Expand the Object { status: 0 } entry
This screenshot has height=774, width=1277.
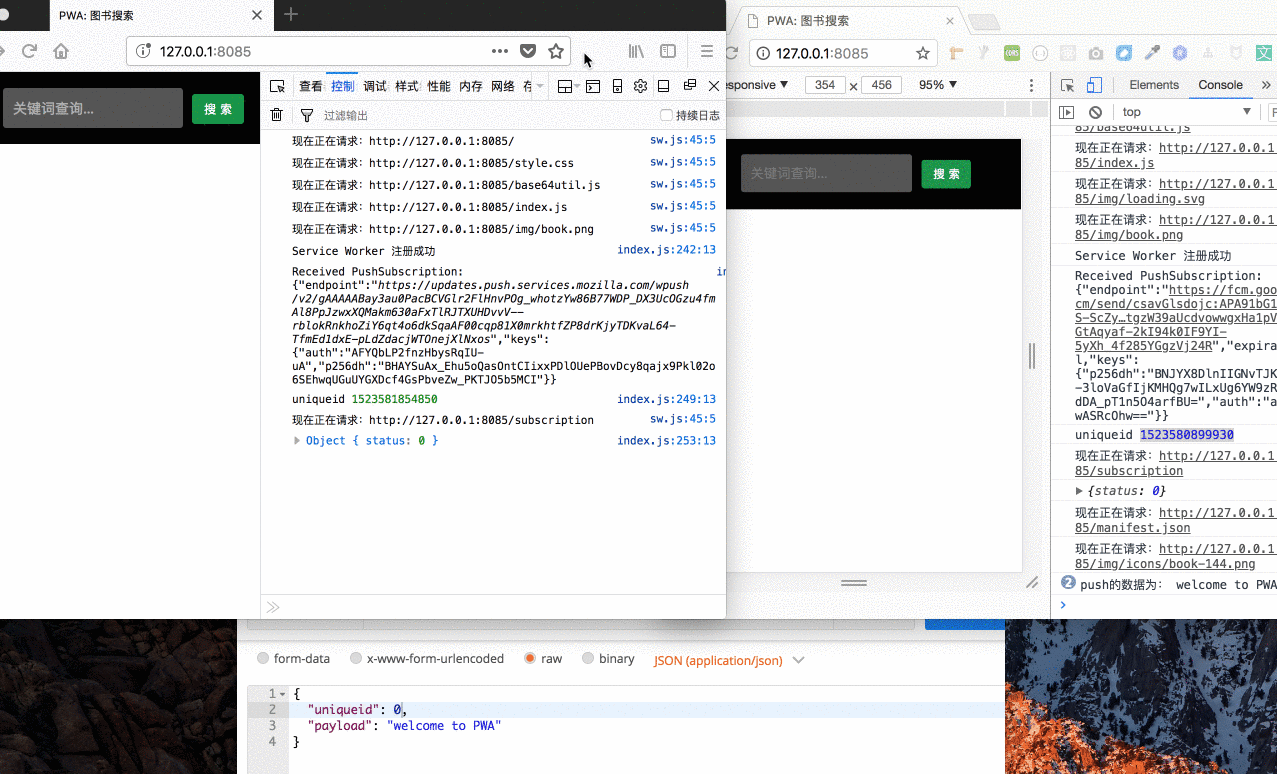297,441
